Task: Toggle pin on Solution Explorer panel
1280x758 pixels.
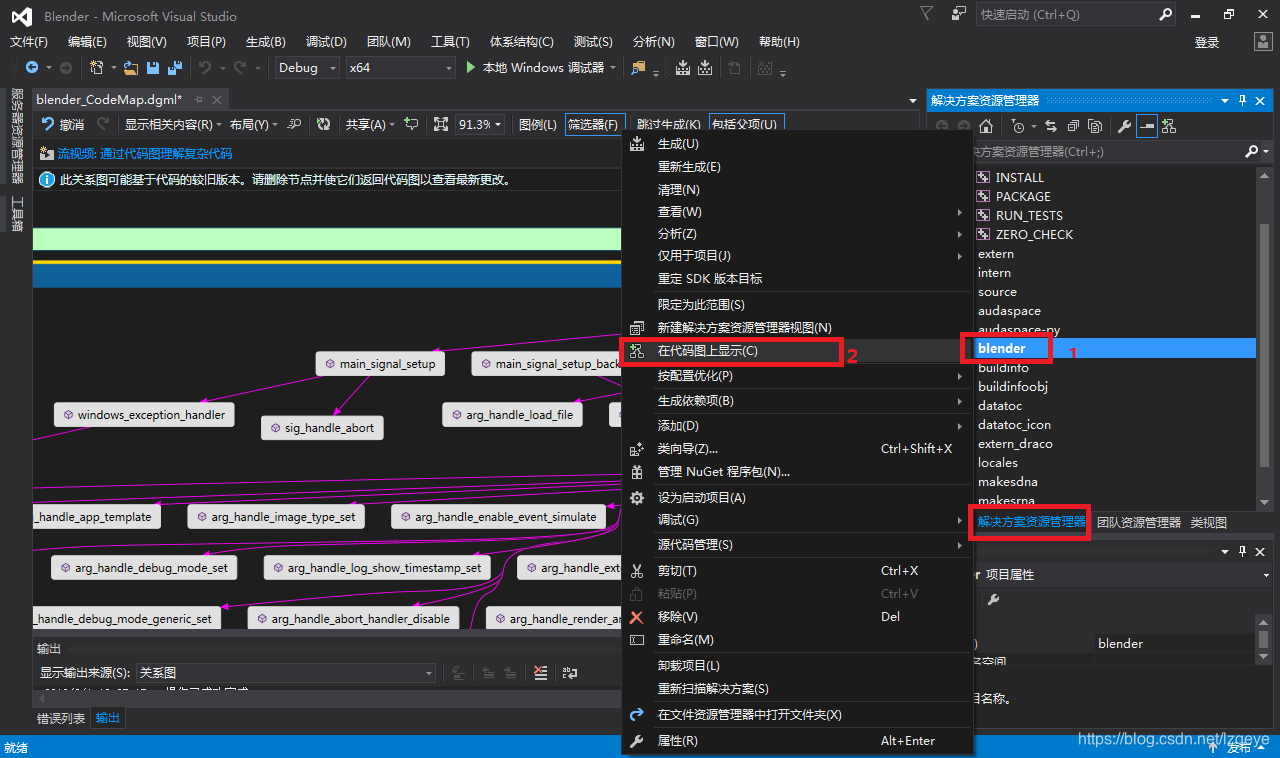Action: (x=1243, y=100)
